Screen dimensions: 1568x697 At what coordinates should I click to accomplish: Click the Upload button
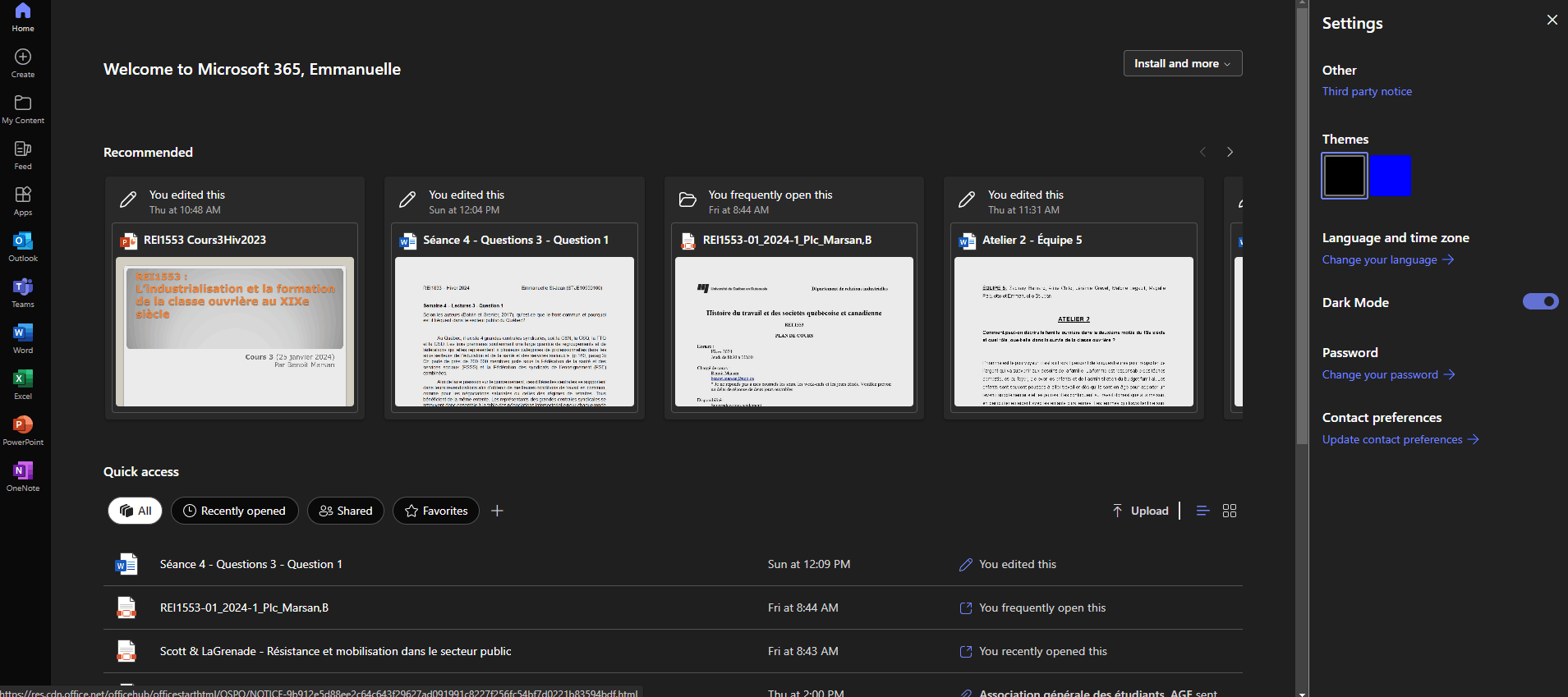[x=1140, y=511]
